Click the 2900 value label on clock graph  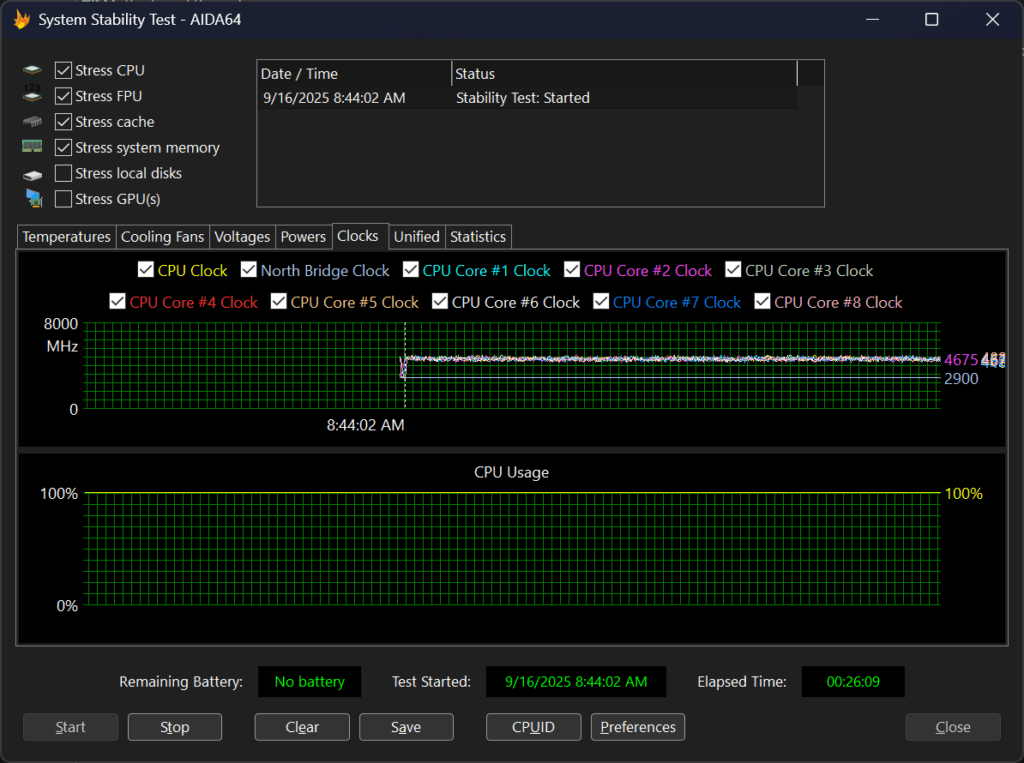961,379
